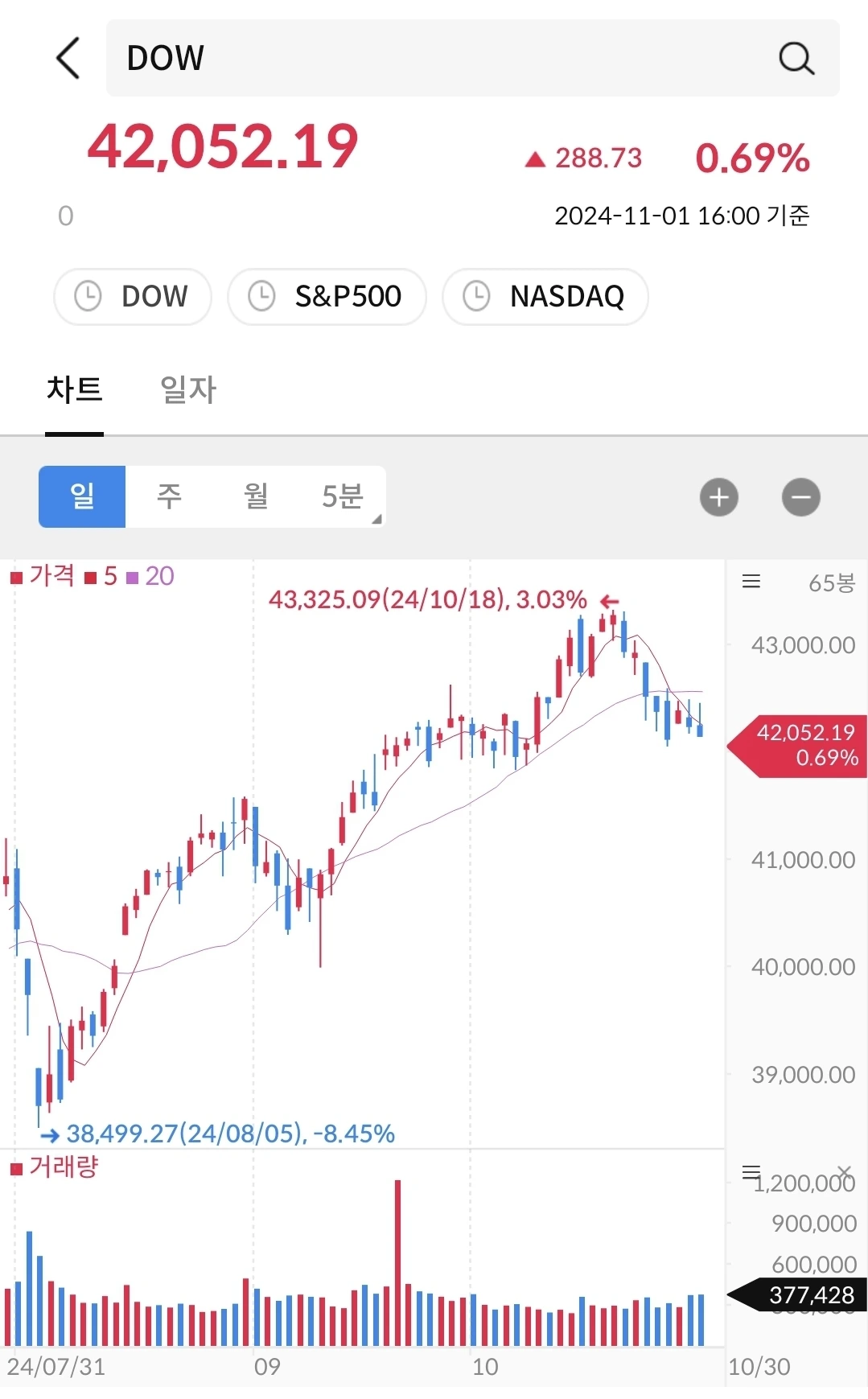Click the purple 20-day average legend swatch

pyautogui.click(x=133, y=577)
